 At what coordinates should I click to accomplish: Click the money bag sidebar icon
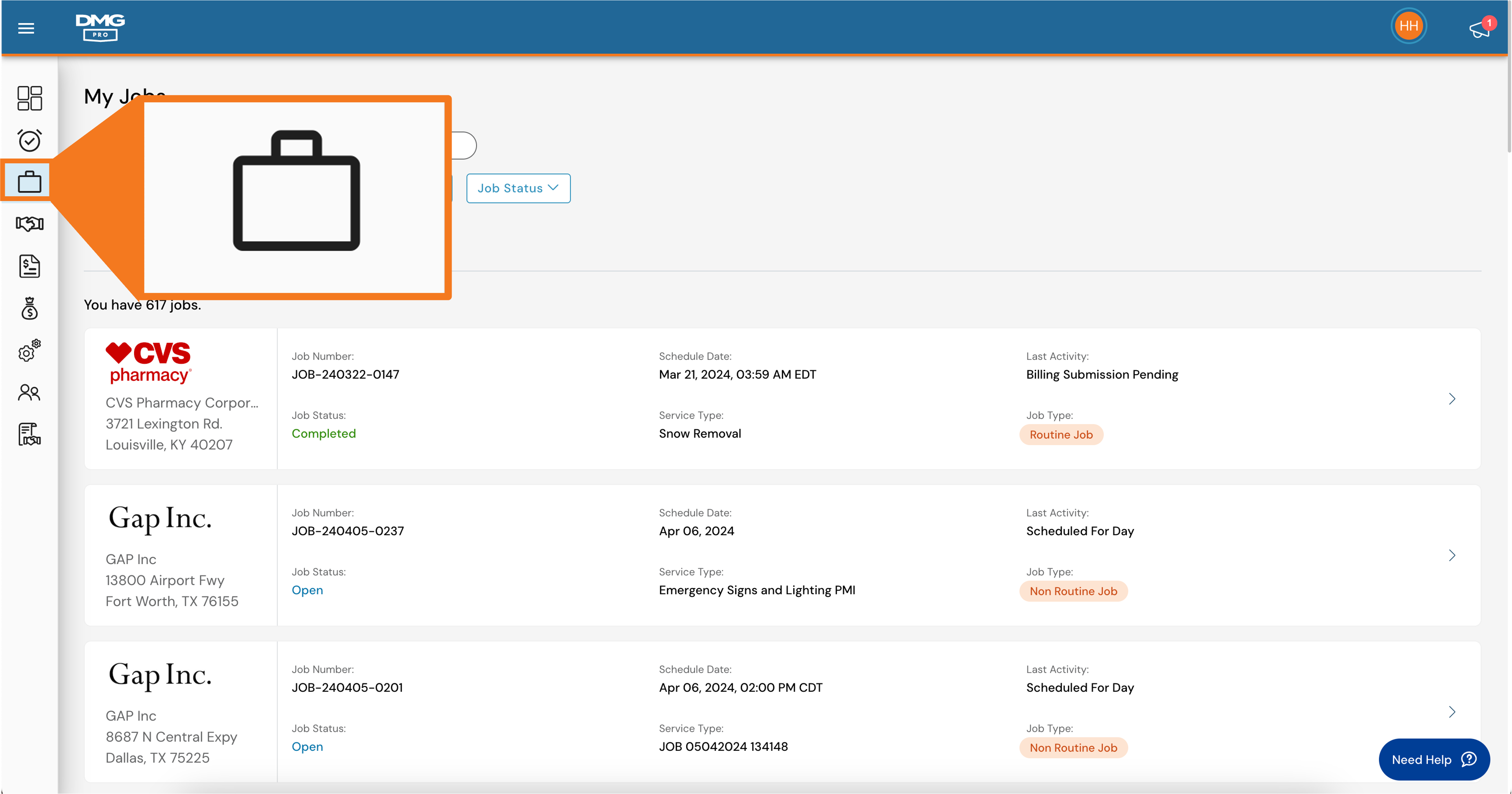tap(29, 308)
